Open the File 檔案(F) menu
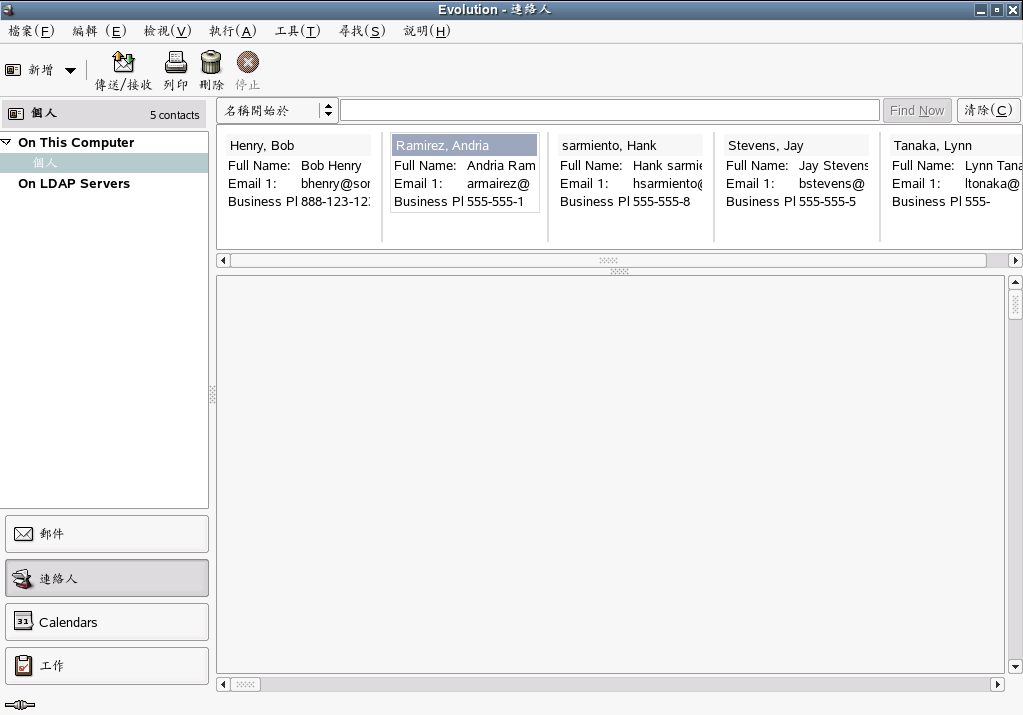 tap(31, 31)
